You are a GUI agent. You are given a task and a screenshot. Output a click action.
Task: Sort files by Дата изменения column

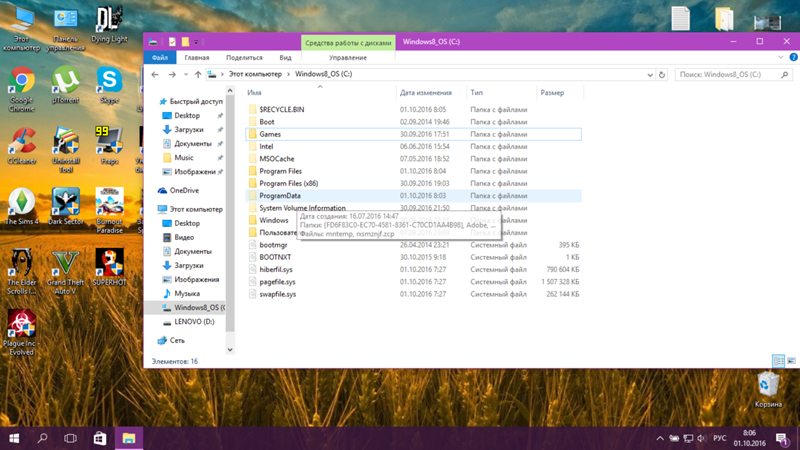426,93
